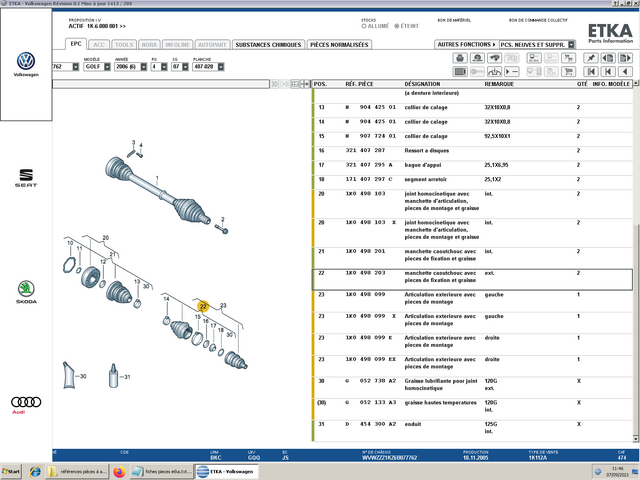
Task: Click the fit-illustration icon above diagram
Action: click(x=295, y=84)
